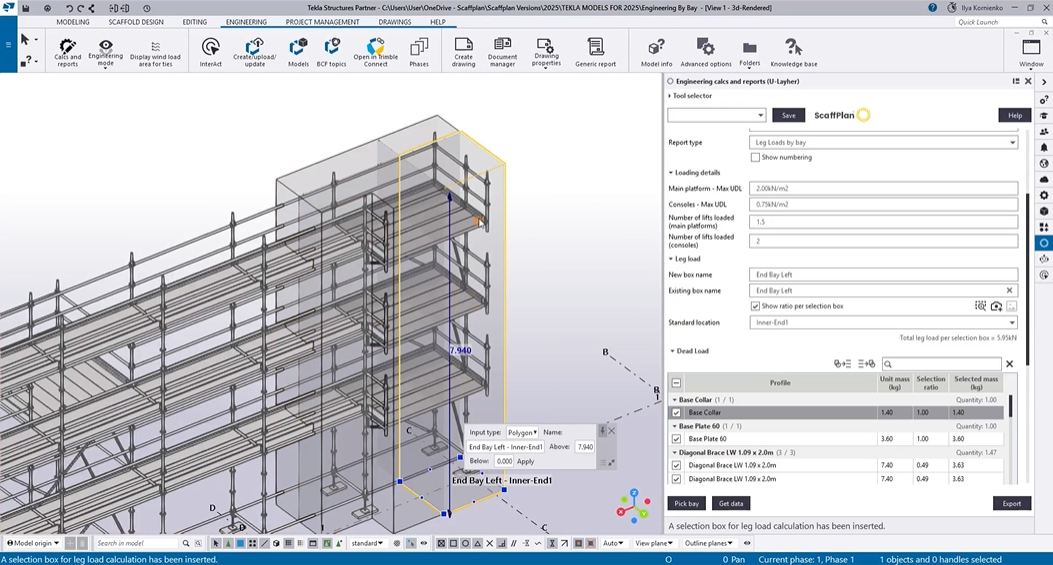Click the Pick bay button
This screenshot has height=565, width=1053.
pos(686,503)
